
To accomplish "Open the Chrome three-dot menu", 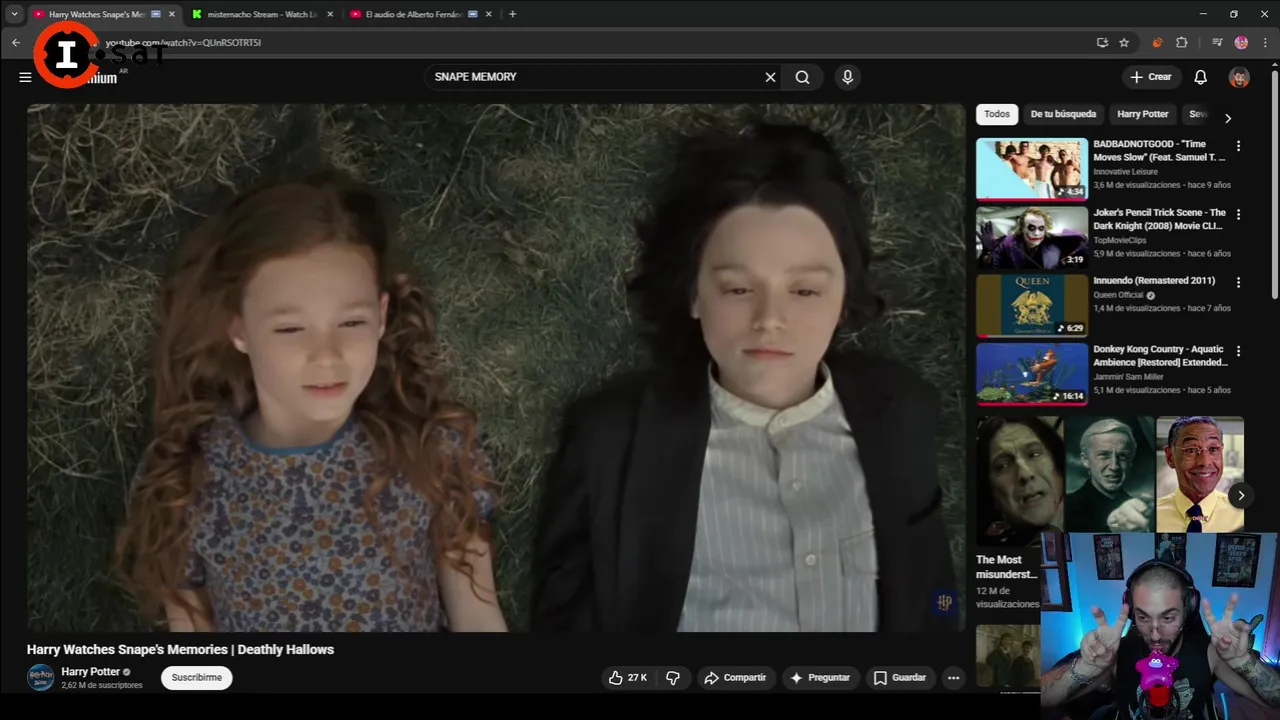I will [x=1264, y=42].
